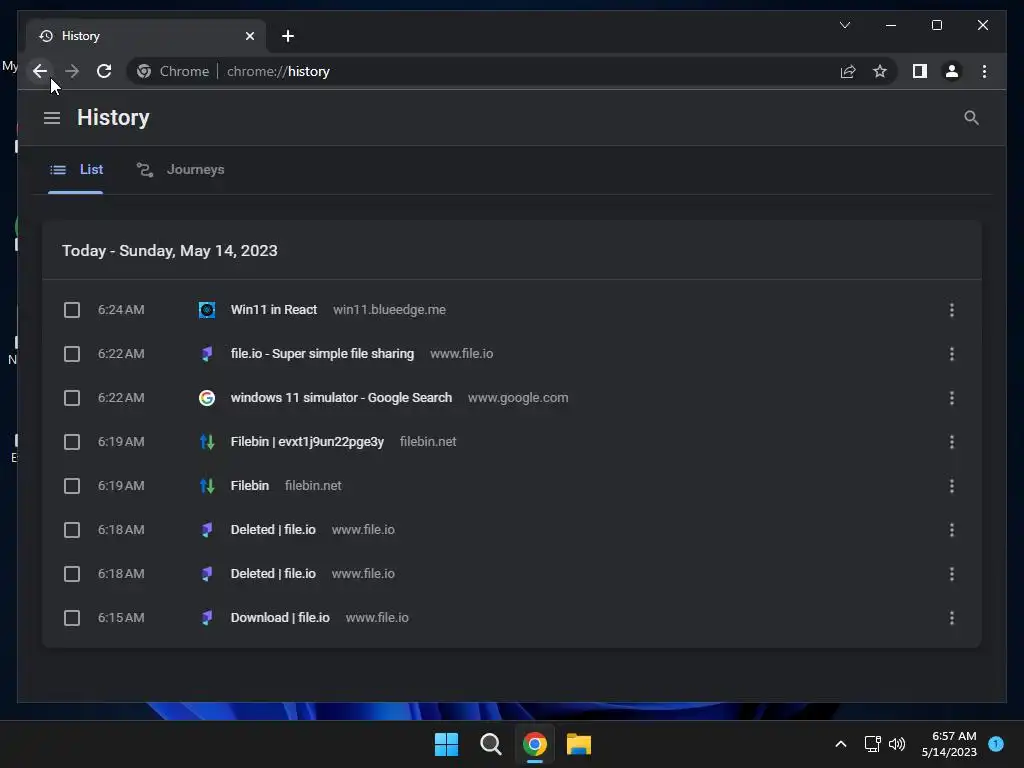Click the volume tray icon
This screenshot has height=768, width=1024.
click(x=897, y=744)
